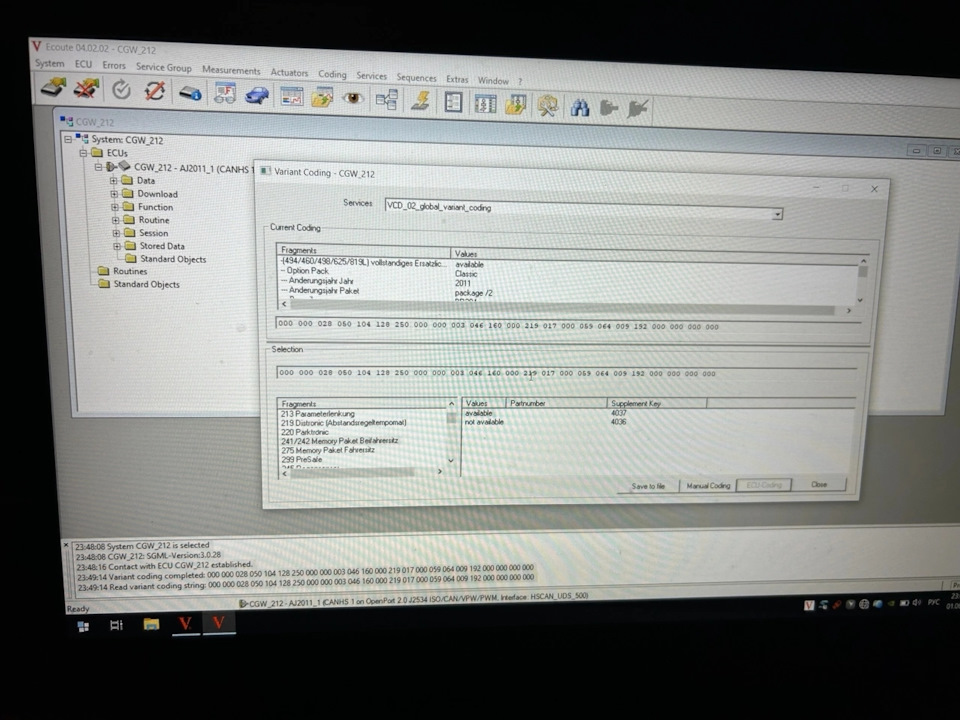Open the Services dropdown arrow in Variant Coding
Viewport: 960px width, 720px height.
pyautogui.click(x=777, y=214)
